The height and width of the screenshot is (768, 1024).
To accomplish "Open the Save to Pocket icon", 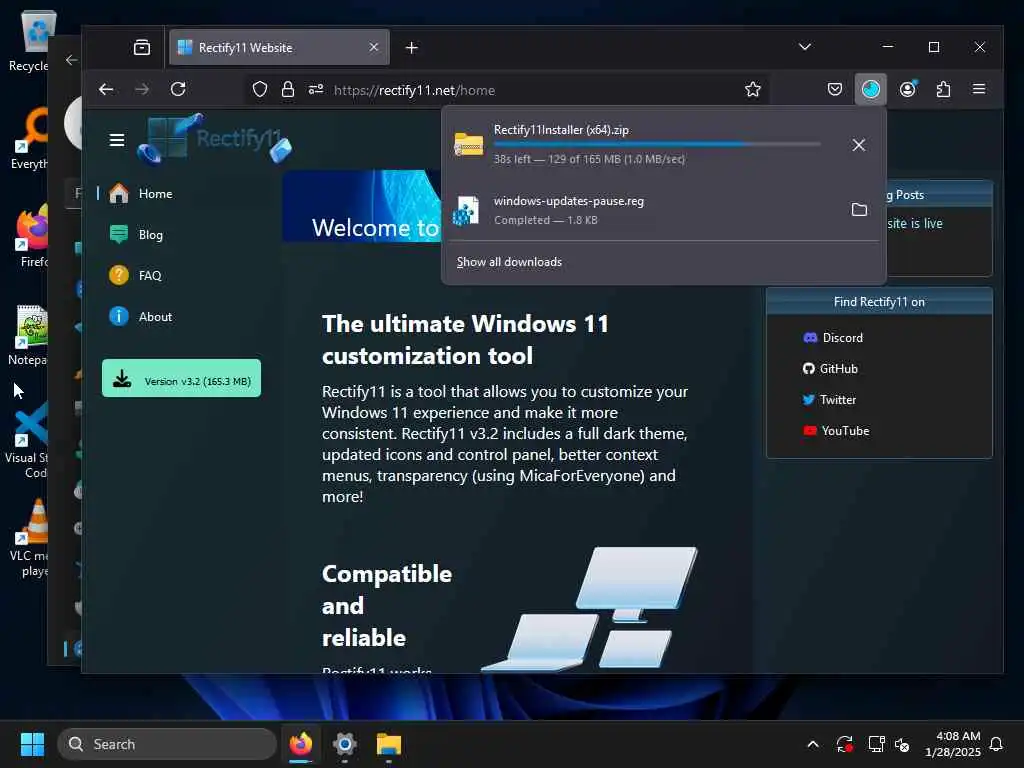I will coord(835,89).
